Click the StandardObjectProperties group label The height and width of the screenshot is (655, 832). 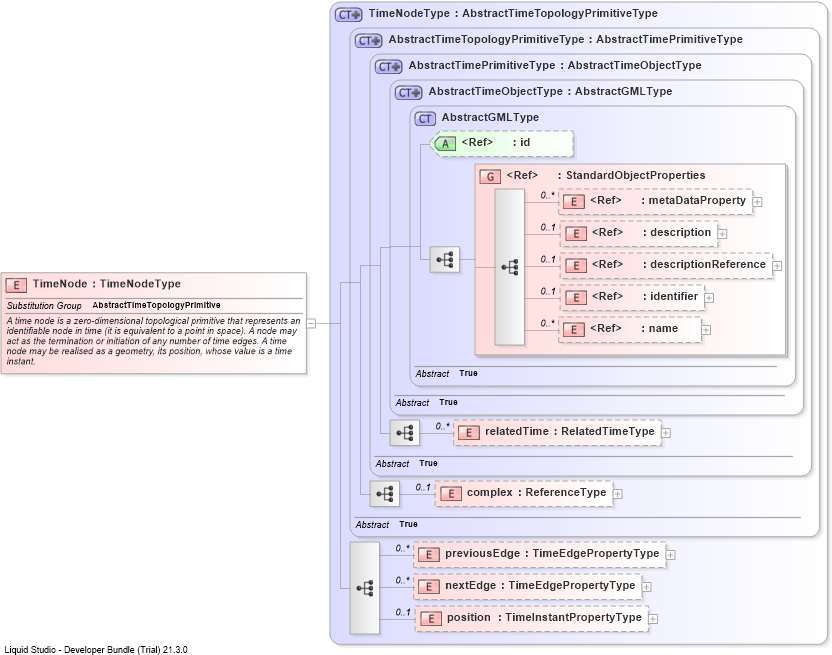click(606, 176)
